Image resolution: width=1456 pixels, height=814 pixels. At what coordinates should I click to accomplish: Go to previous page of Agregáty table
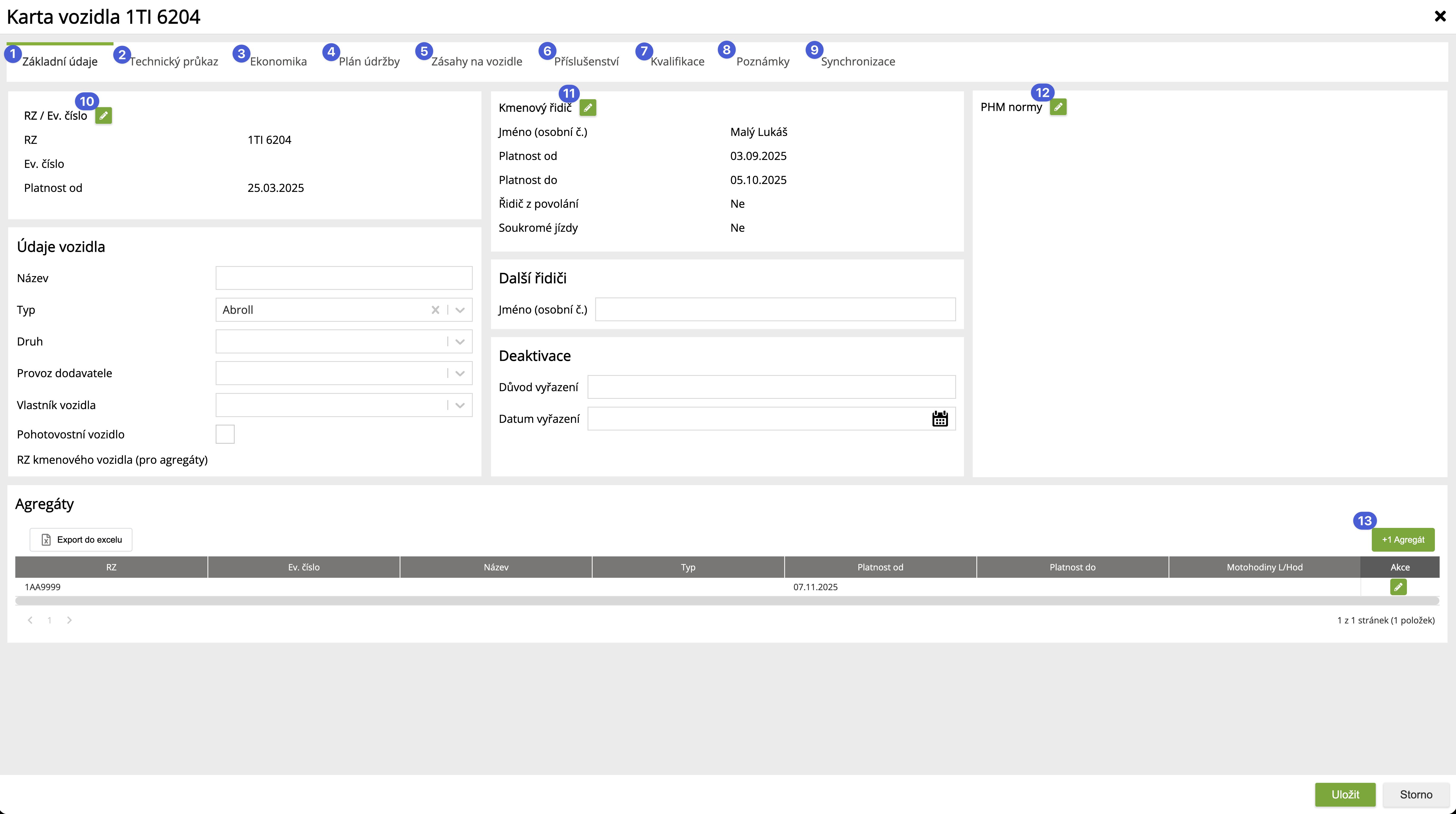coord(30,620)
